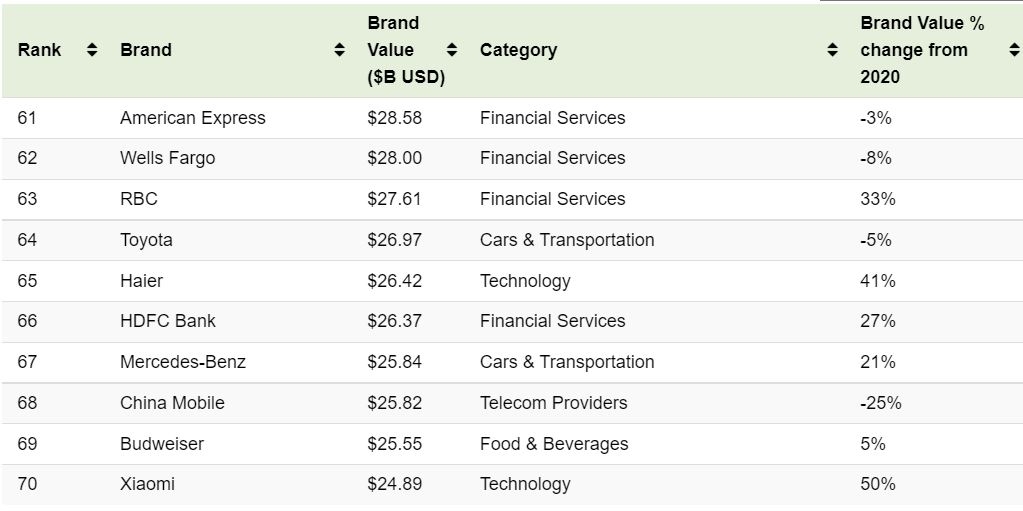Click the rank 61 cell
The image size is (1023, 511).
click(27, 118)
